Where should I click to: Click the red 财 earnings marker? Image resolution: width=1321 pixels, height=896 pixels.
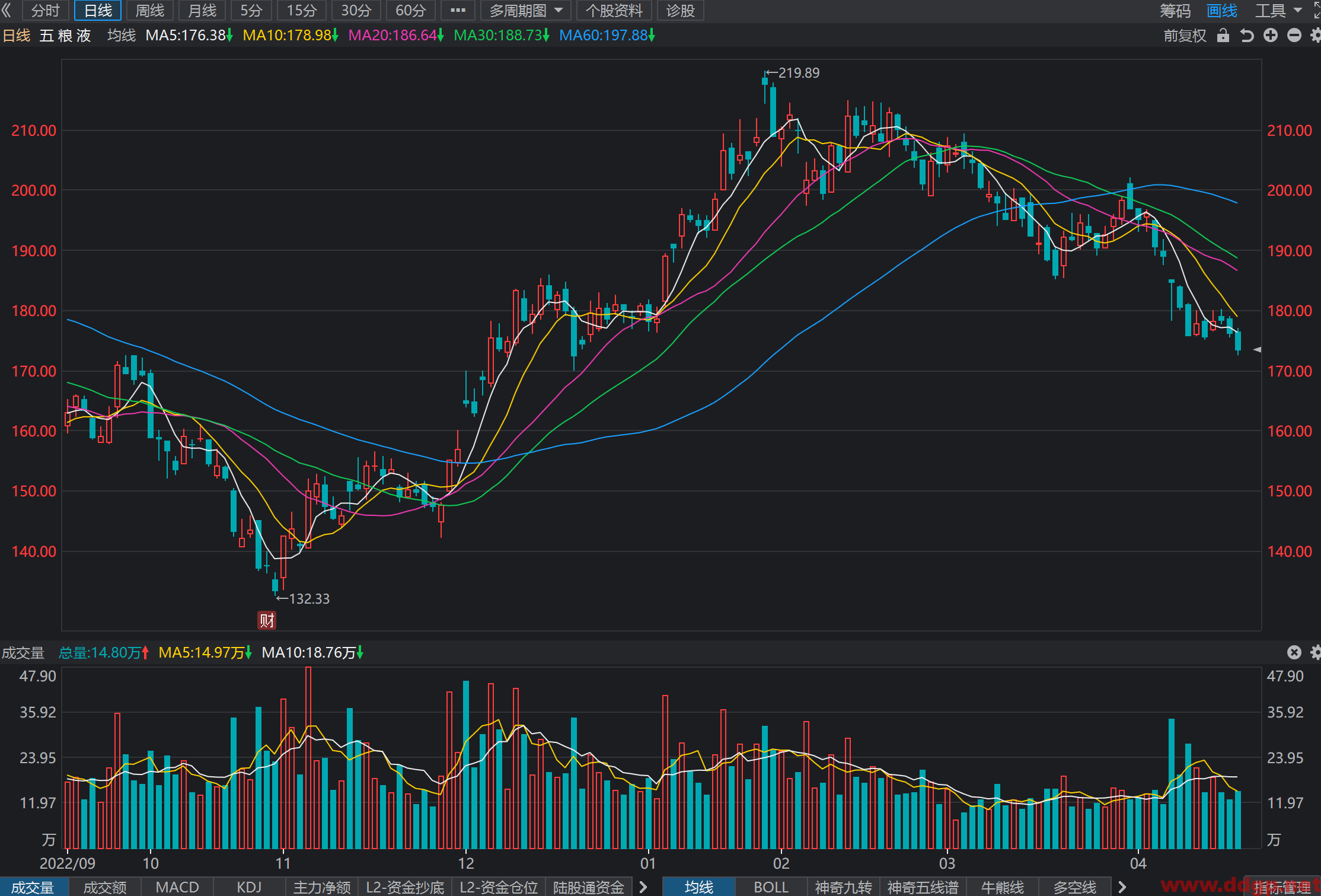[267, 620]
